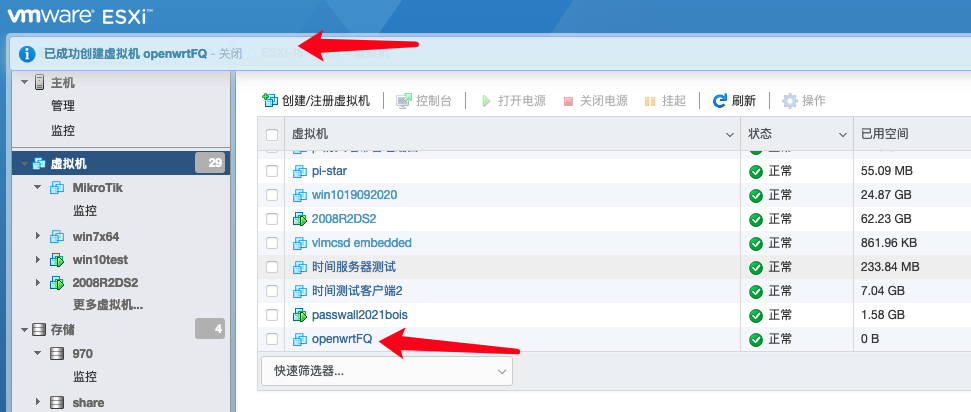Viewport: 971px width, 412px height.
Task: Open 监控 under 主机
Action: coord(63,131)
